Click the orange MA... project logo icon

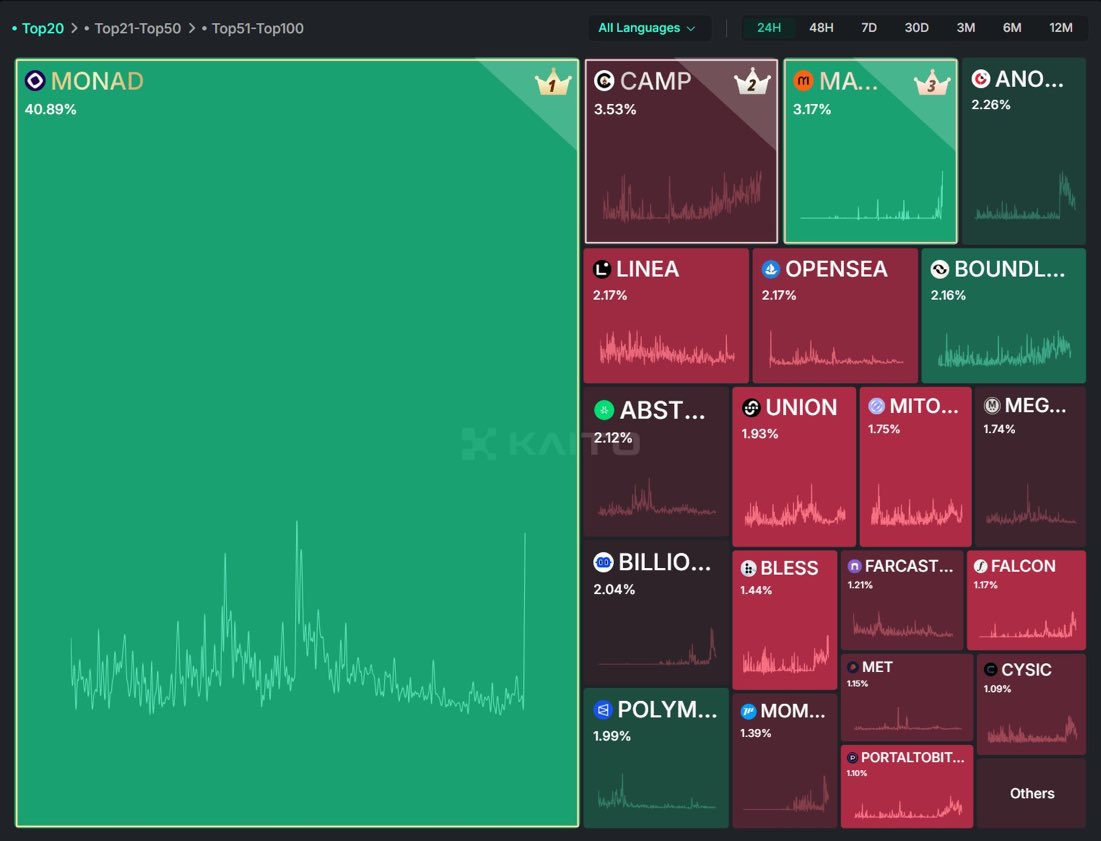pos(803,81)
